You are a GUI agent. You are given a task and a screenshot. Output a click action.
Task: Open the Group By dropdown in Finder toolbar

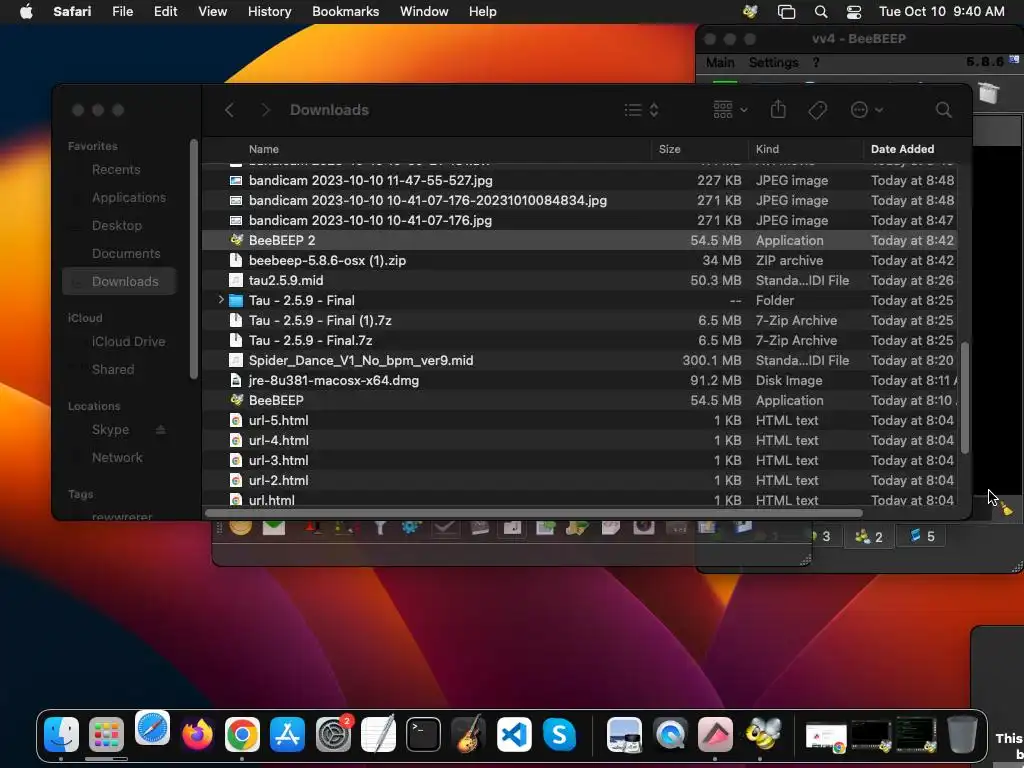point(730,110)
